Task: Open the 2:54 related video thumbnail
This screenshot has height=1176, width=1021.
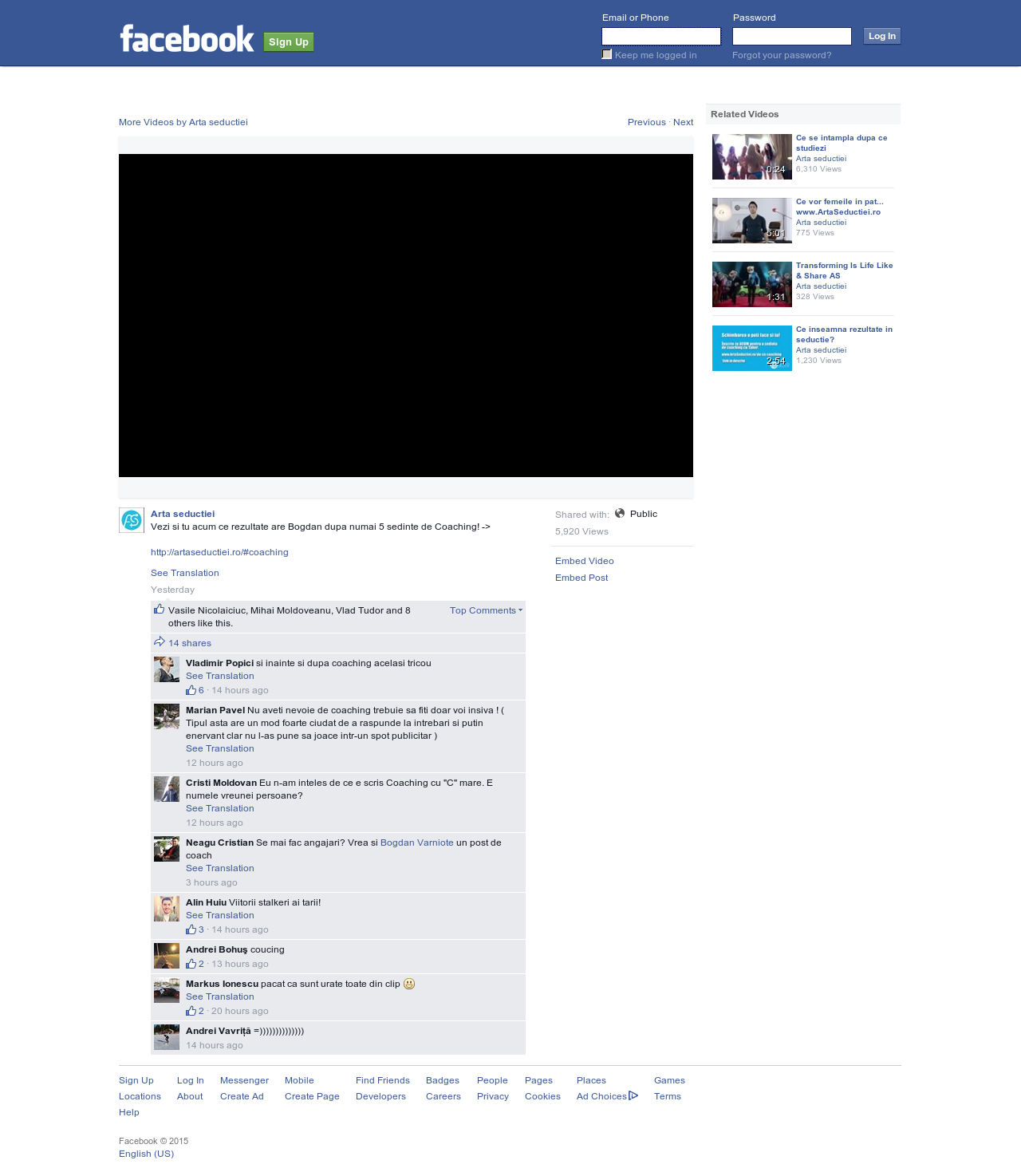Action: pyautogui.click(x=752, y=348)
